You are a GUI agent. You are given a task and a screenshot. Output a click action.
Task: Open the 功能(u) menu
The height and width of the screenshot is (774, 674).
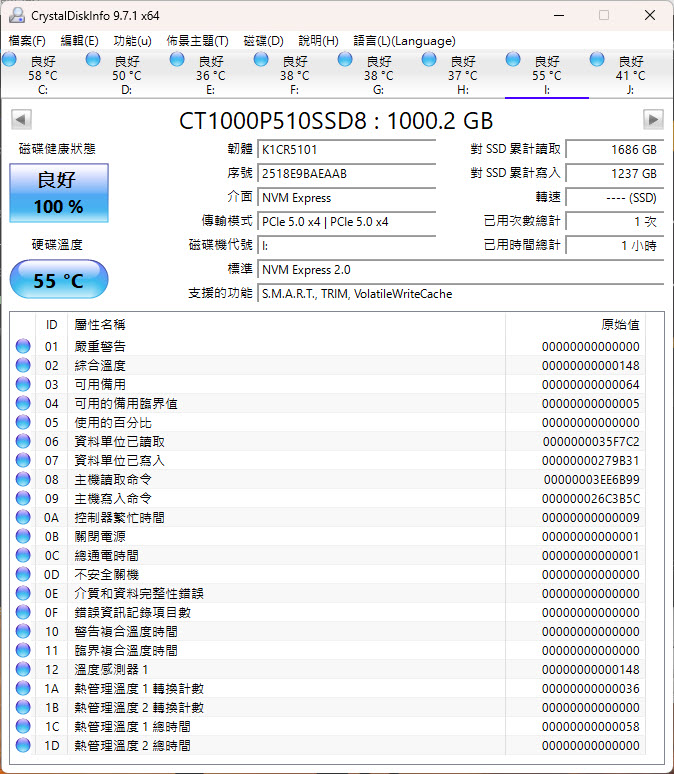coord(132,41)
